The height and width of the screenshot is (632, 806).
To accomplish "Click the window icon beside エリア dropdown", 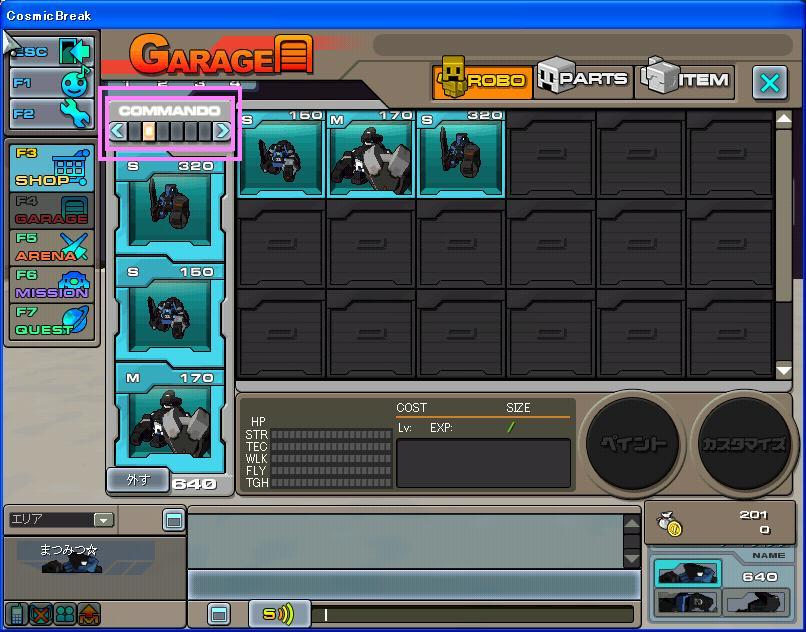I will 173,520.
